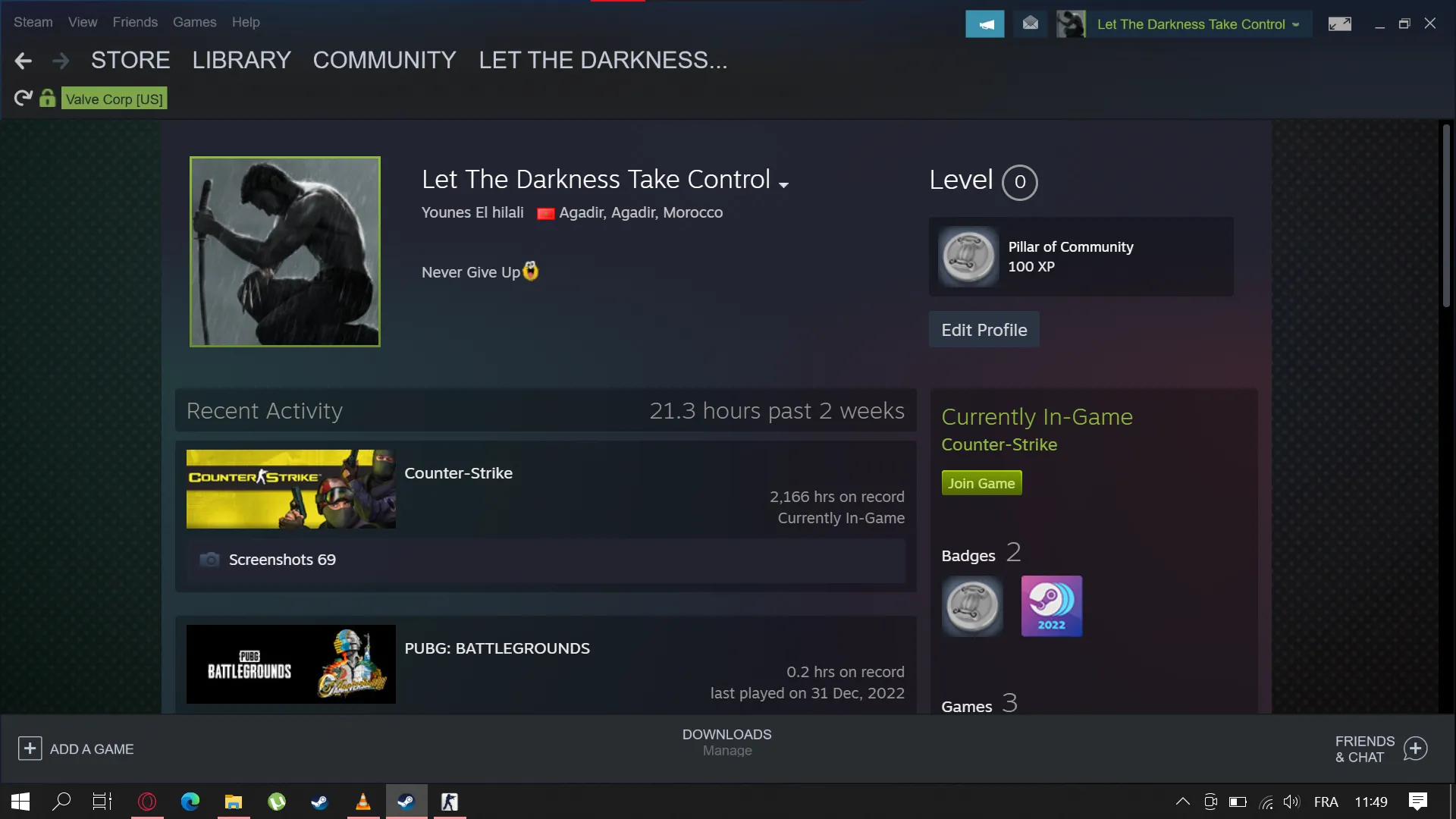The height and width of the screenshot is (819, 1456).
Task: Click the Screenshots camera icon
Action: coord(209,560)
